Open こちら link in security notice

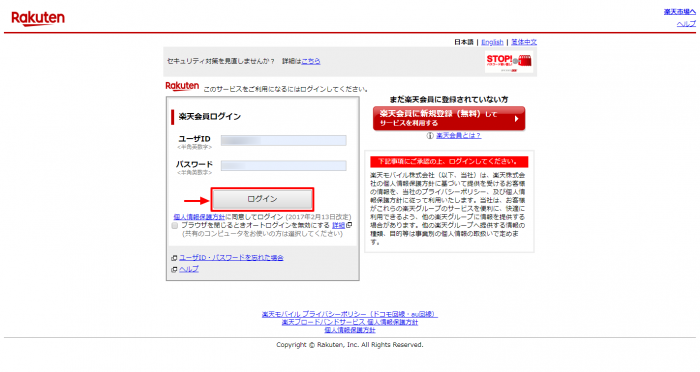click(x=311, y=61)
